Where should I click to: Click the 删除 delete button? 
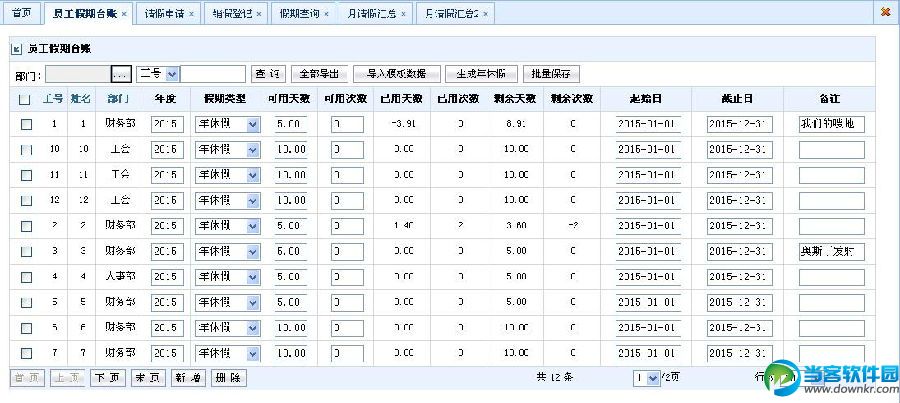point(228,378)
